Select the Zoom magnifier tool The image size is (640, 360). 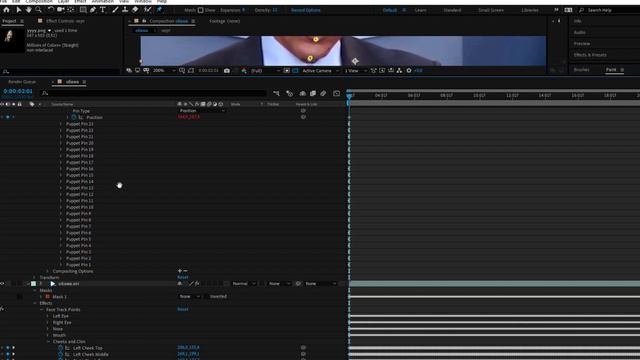[39, 10]
